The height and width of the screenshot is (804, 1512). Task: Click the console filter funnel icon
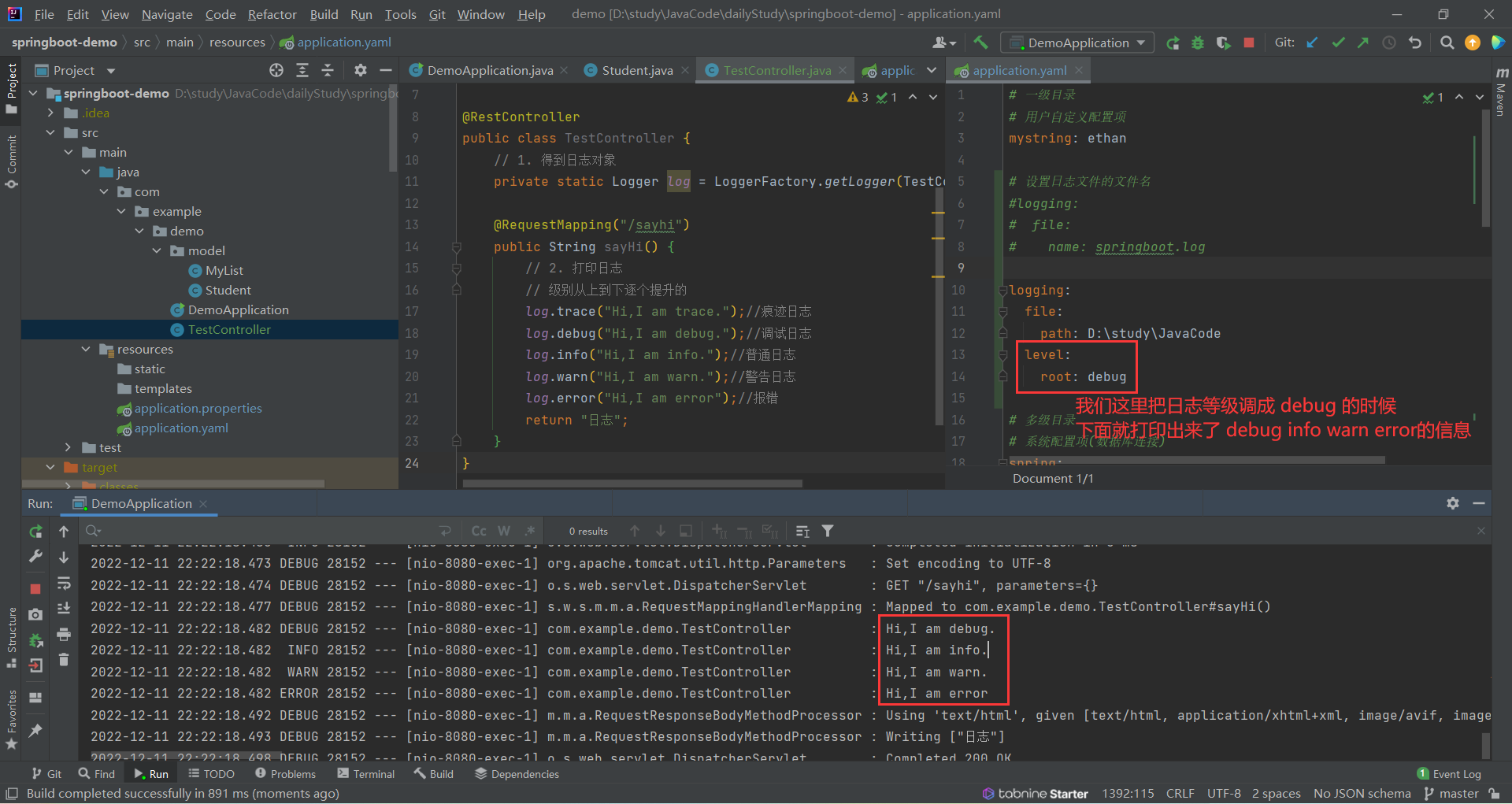pyautogui.click(x=828, y=531)
